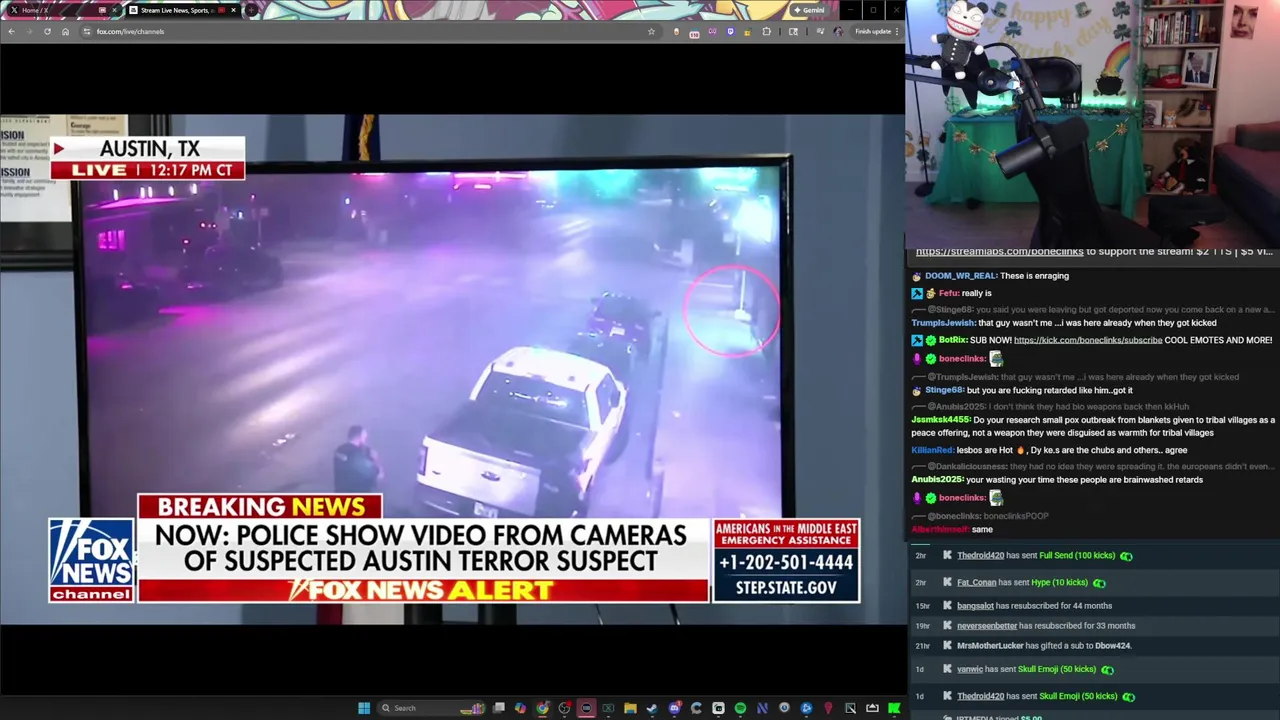This screenshot has height=720, width=1280.
Task: Click the Fefu username in chat
Action: coord(948,293)
